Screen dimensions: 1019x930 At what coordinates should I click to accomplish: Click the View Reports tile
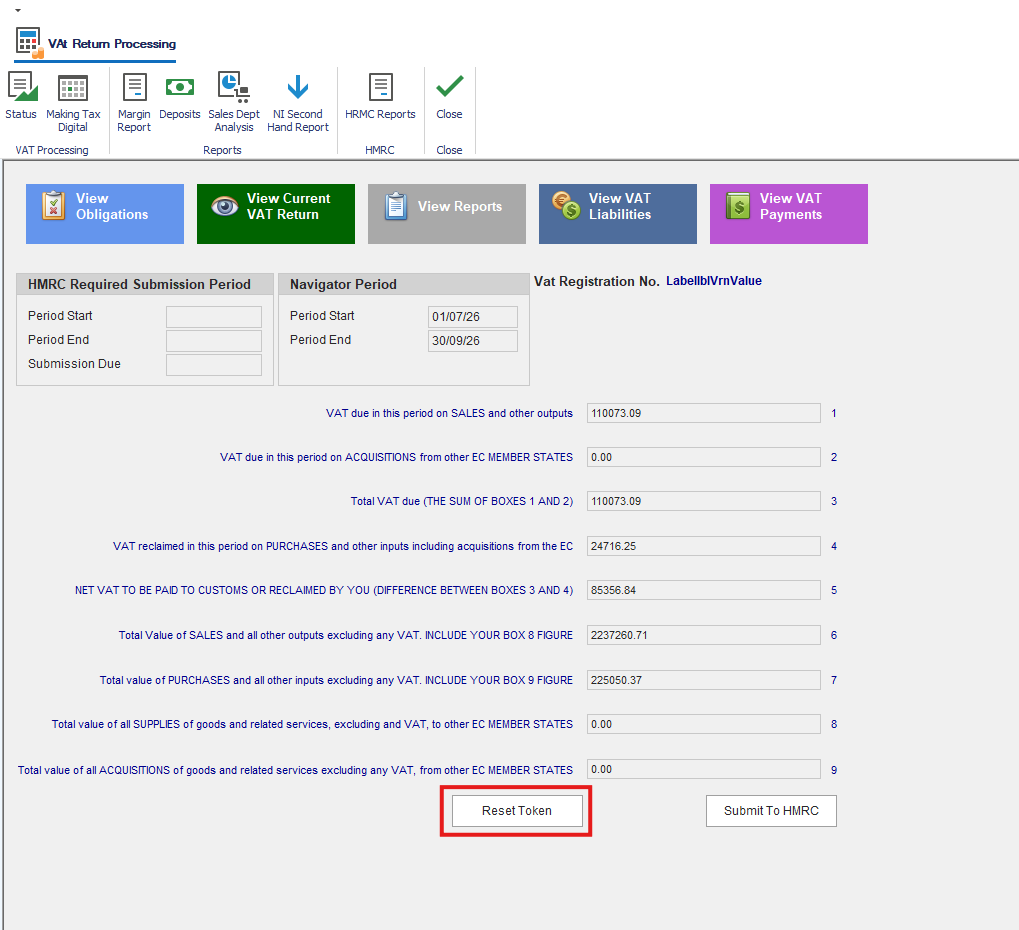pos(446,214)
